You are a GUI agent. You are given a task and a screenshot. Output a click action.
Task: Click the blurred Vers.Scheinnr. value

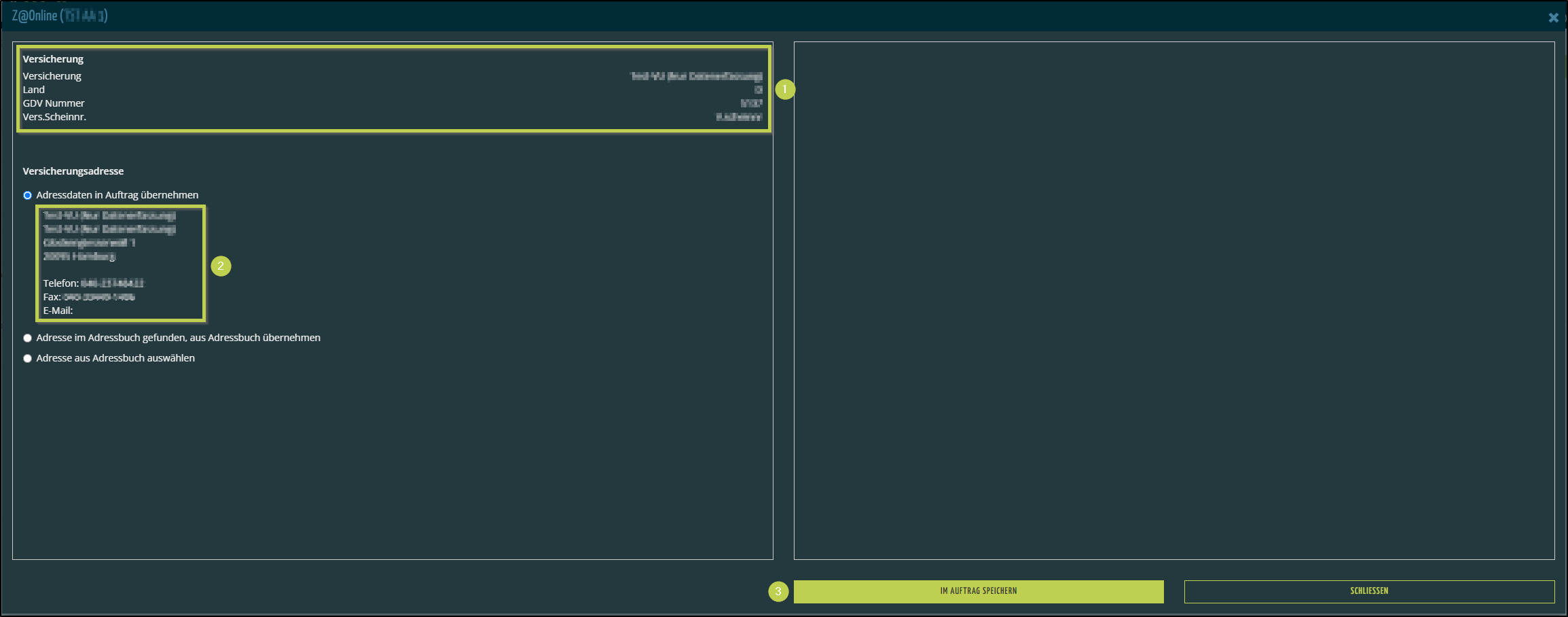click(x=739, y=117)
